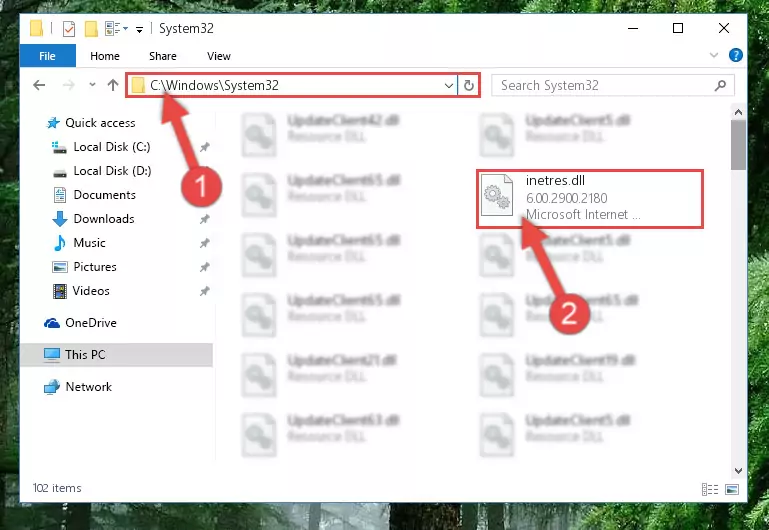Select Quick access in the navigation pane
This screenshot has height=530, width=769.
100,123
